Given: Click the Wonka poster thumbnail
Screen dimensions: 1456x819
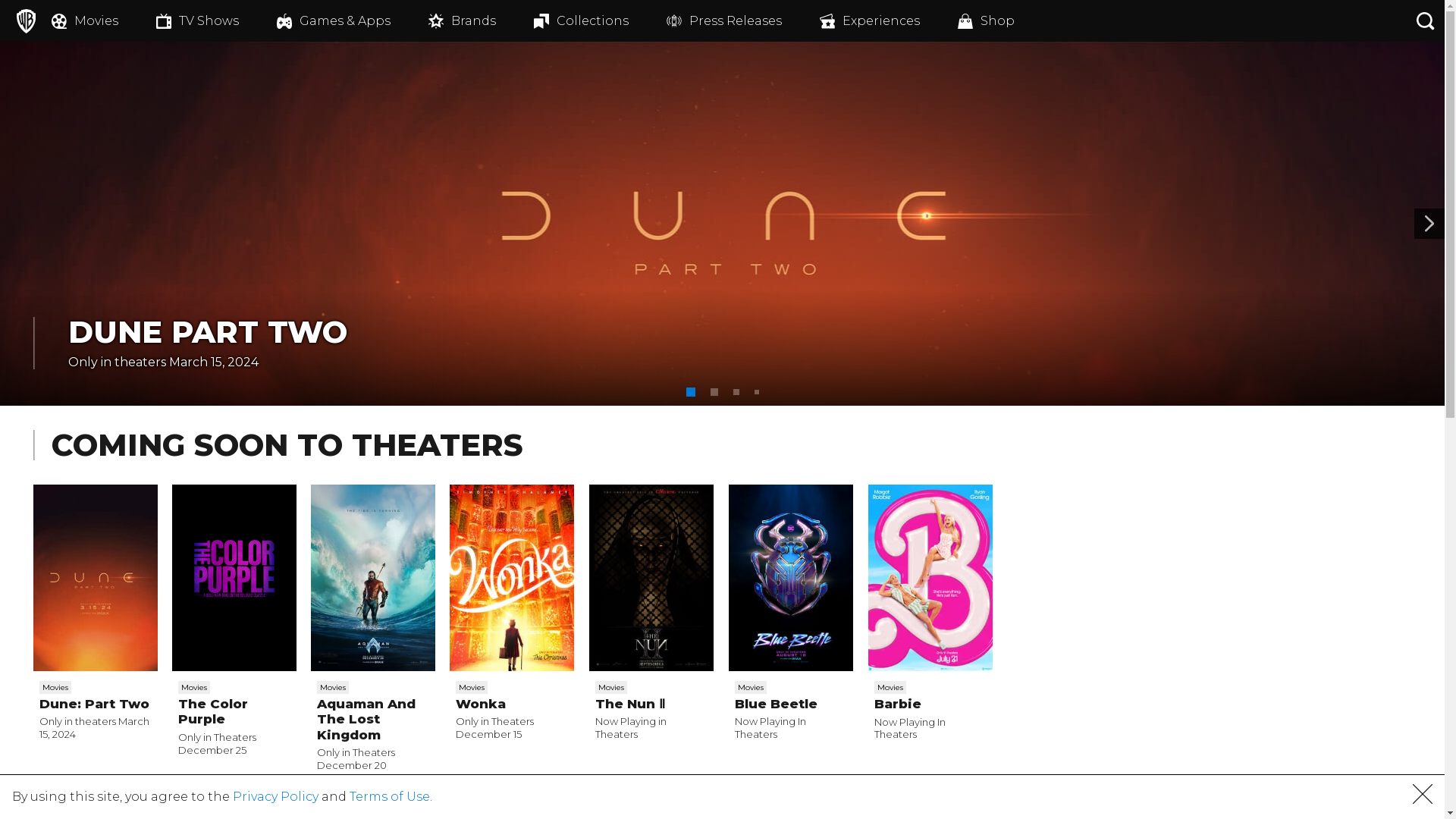Looking at the screenshot, I should (x=512, y=578).
